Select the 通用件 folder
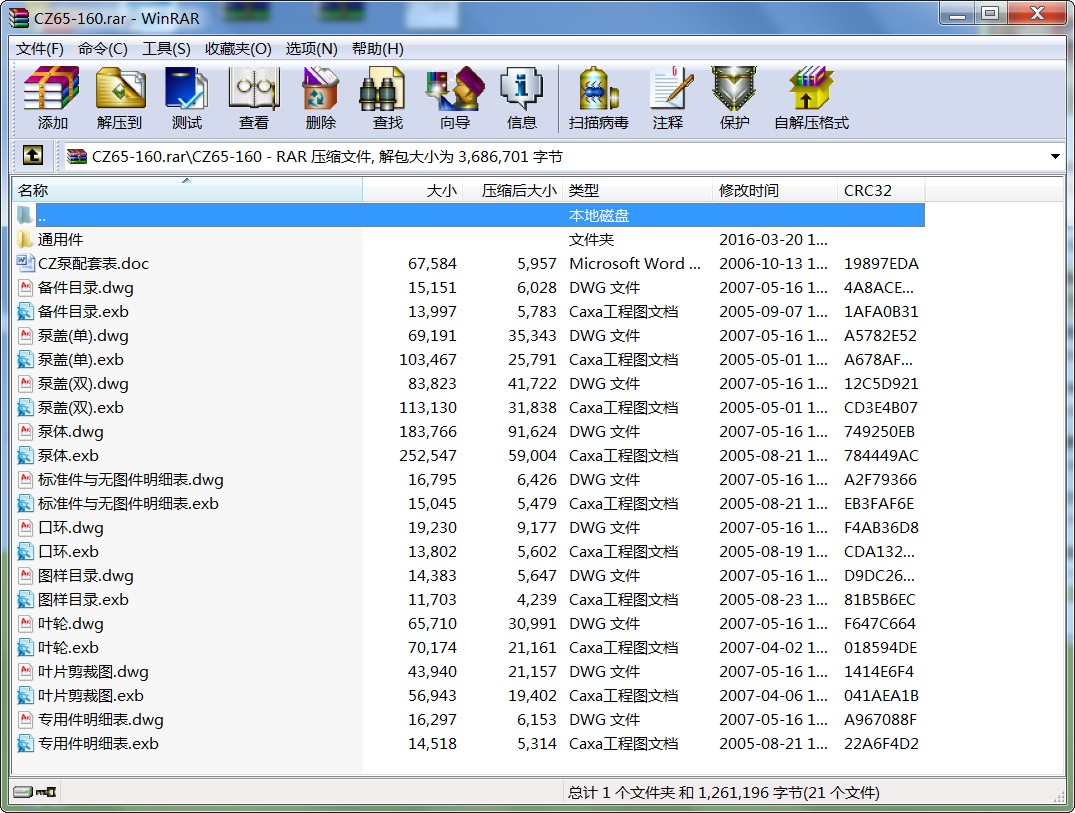The height and width of the screenshot is (813, 1075). (x=60, y=240)
